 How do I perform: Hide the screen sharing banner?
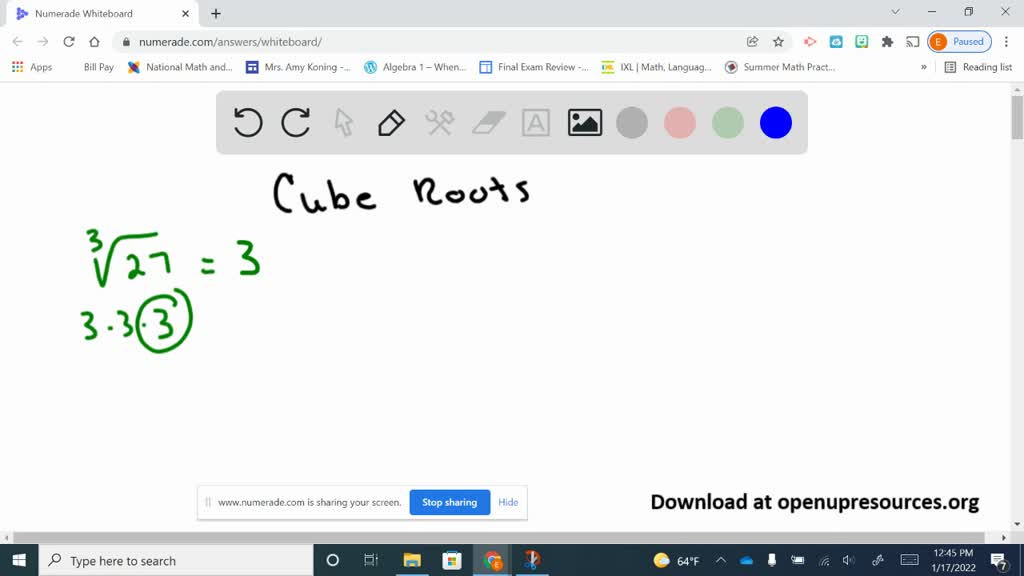(x=508, y=502)
